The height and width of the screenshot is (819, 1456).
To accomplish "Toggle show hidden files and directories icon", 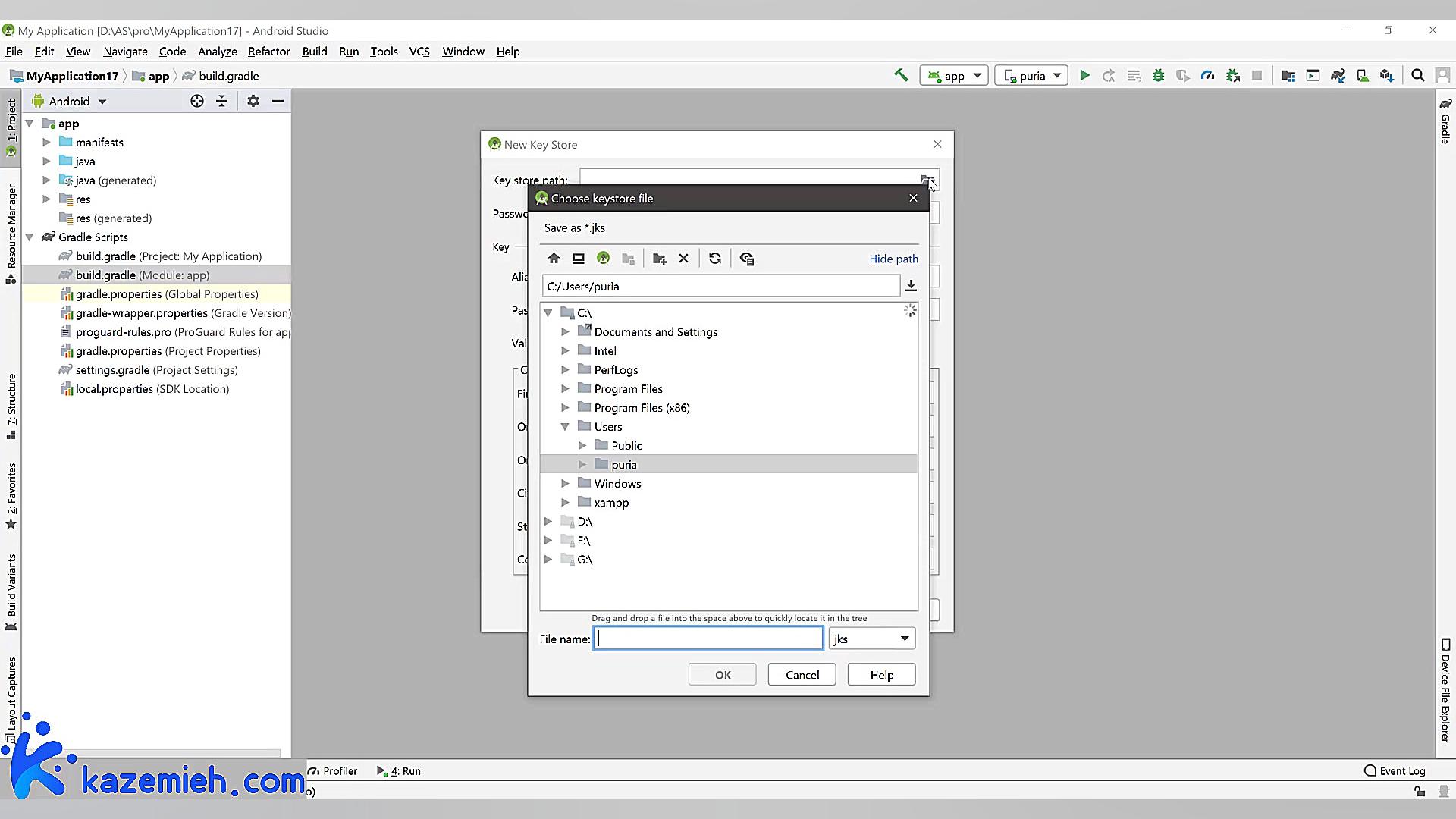I will (x=747, y=259).
